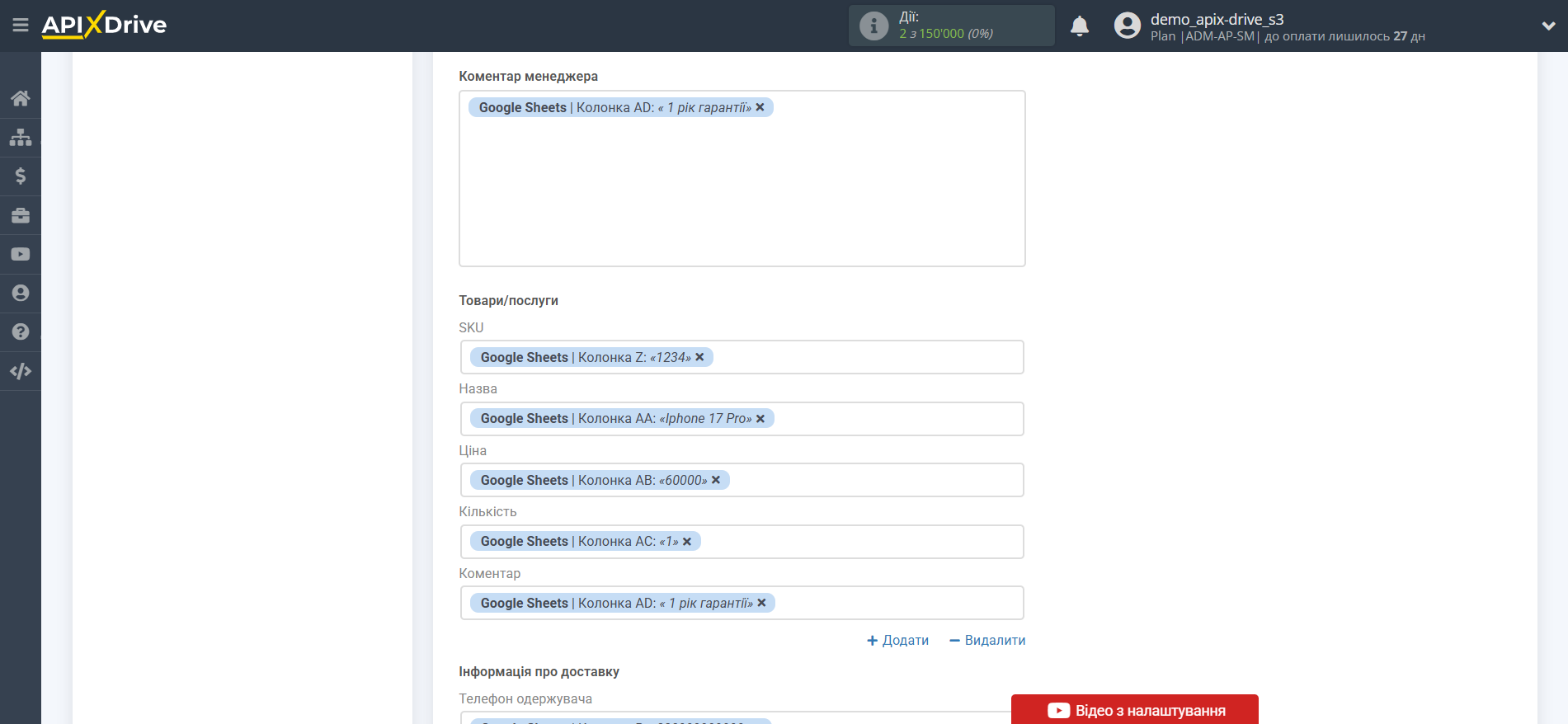Open the API code icon in sidebar
The height and width of the screenshot is (724, 1568).
coord(21,371)
